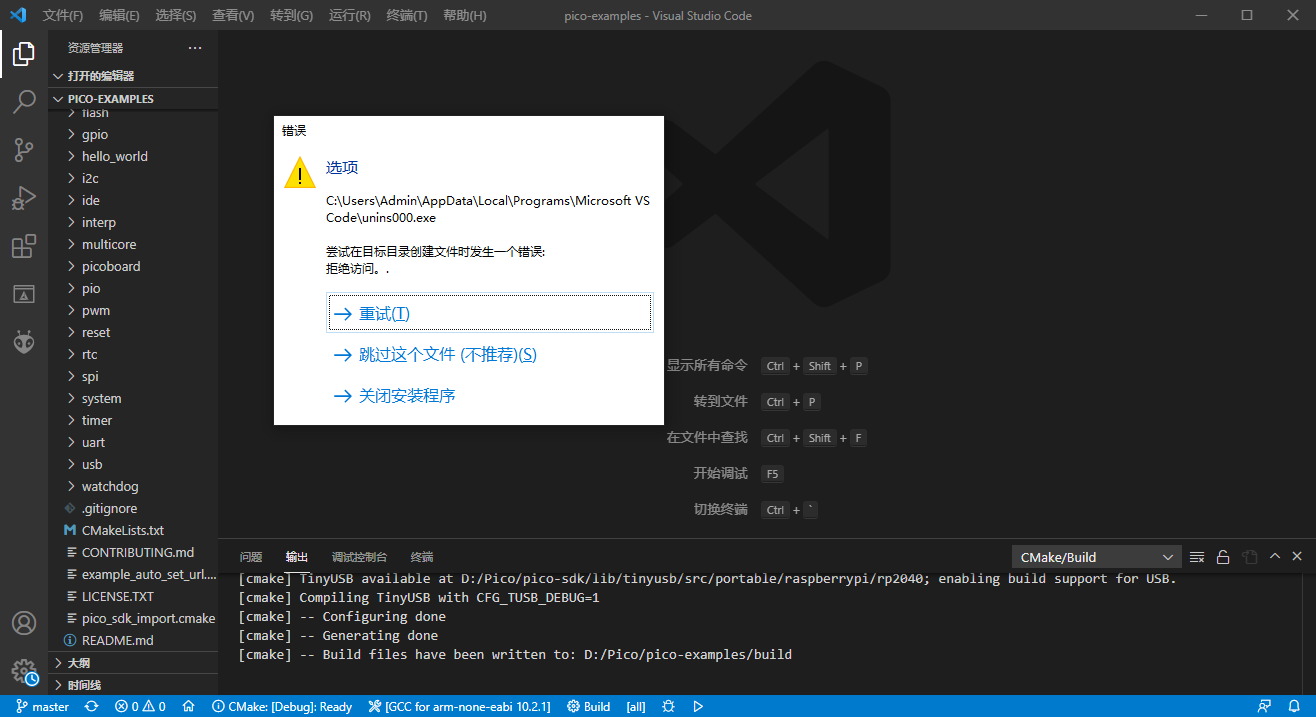
Task: Open the Run and Debug view
Action: (24, 198)
